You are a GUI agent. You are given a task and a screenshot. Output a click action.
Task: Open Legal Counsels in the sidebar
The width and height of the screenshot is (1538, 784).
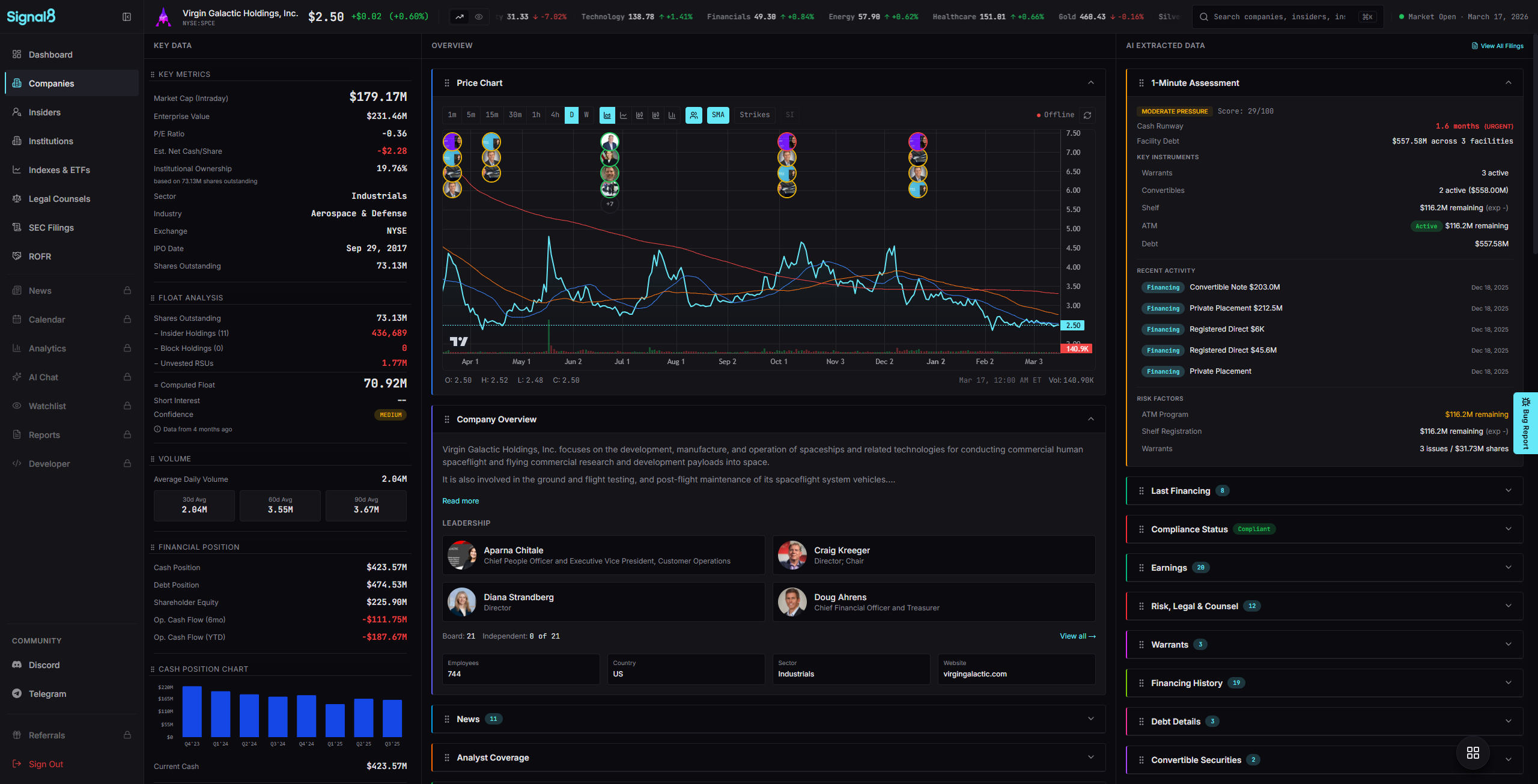[72, 199]
